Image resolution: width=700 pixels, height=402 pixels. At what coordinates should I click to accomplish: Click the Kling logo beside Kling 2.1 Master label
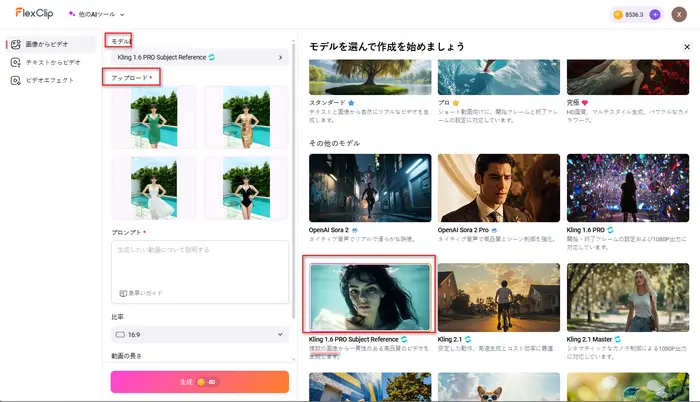(618, 339)
